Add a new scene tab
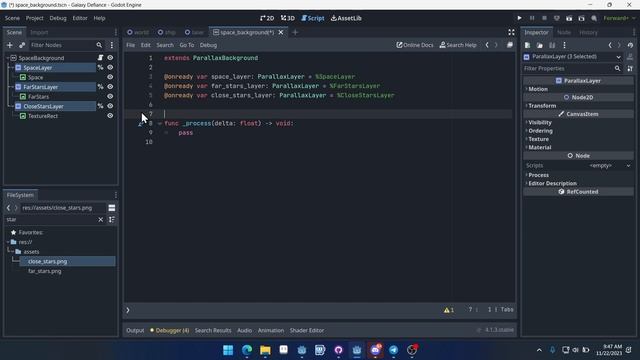640x360 pixels. pyautogui.click(x=295, y=32)
